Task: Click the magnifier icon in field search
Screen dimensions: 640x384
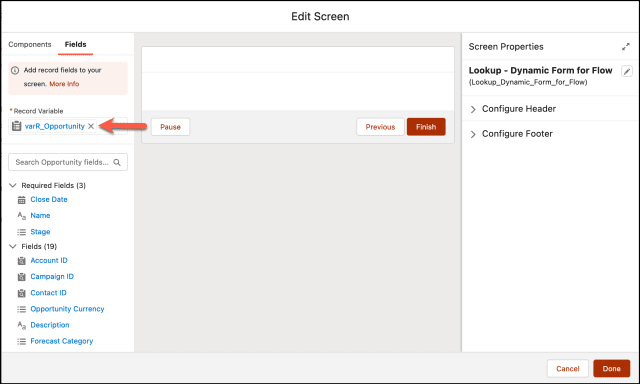Action: point(117,162)
